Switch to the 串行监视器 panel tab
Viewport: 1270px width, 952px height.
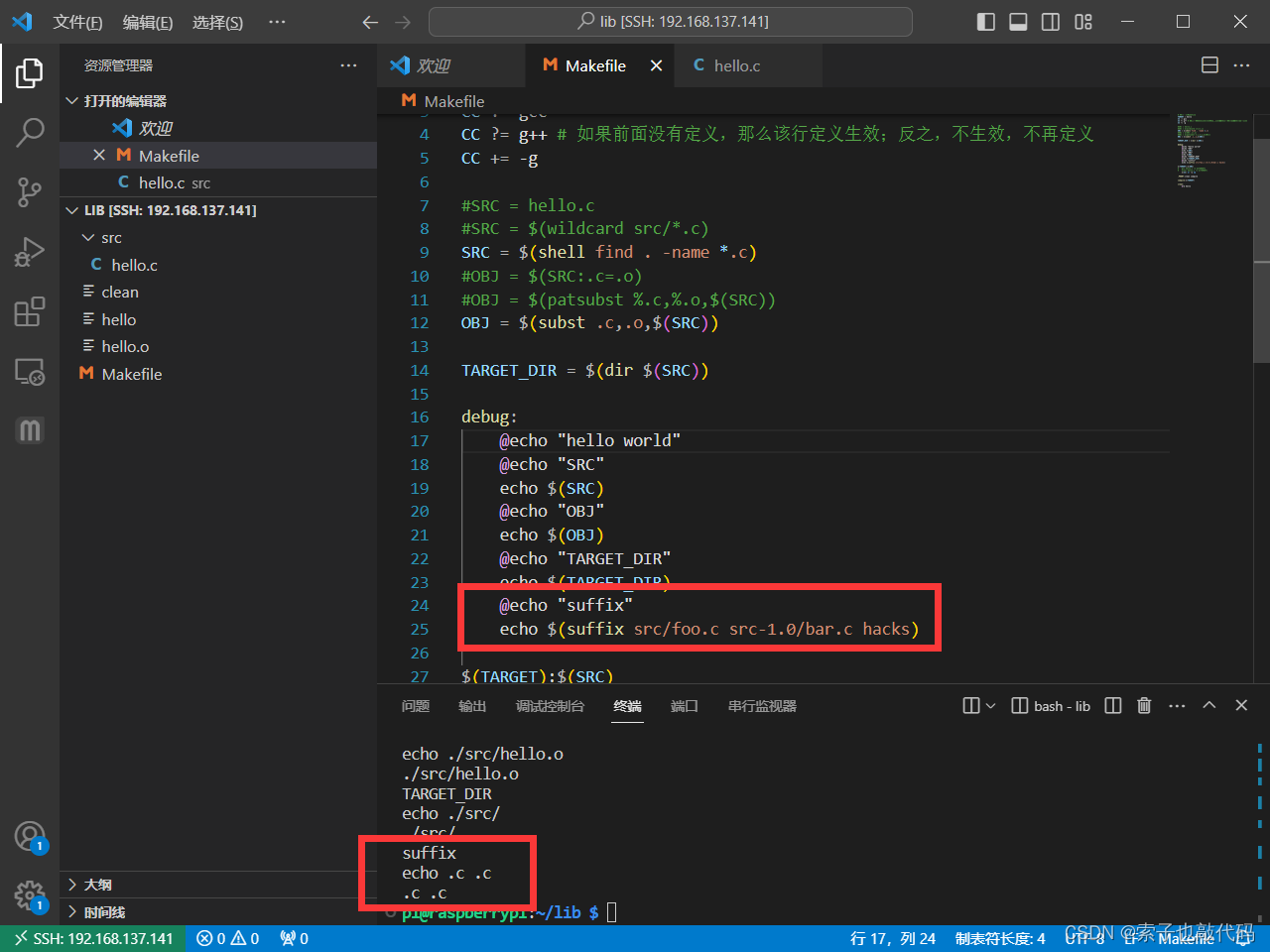click(x=762, y=706)
